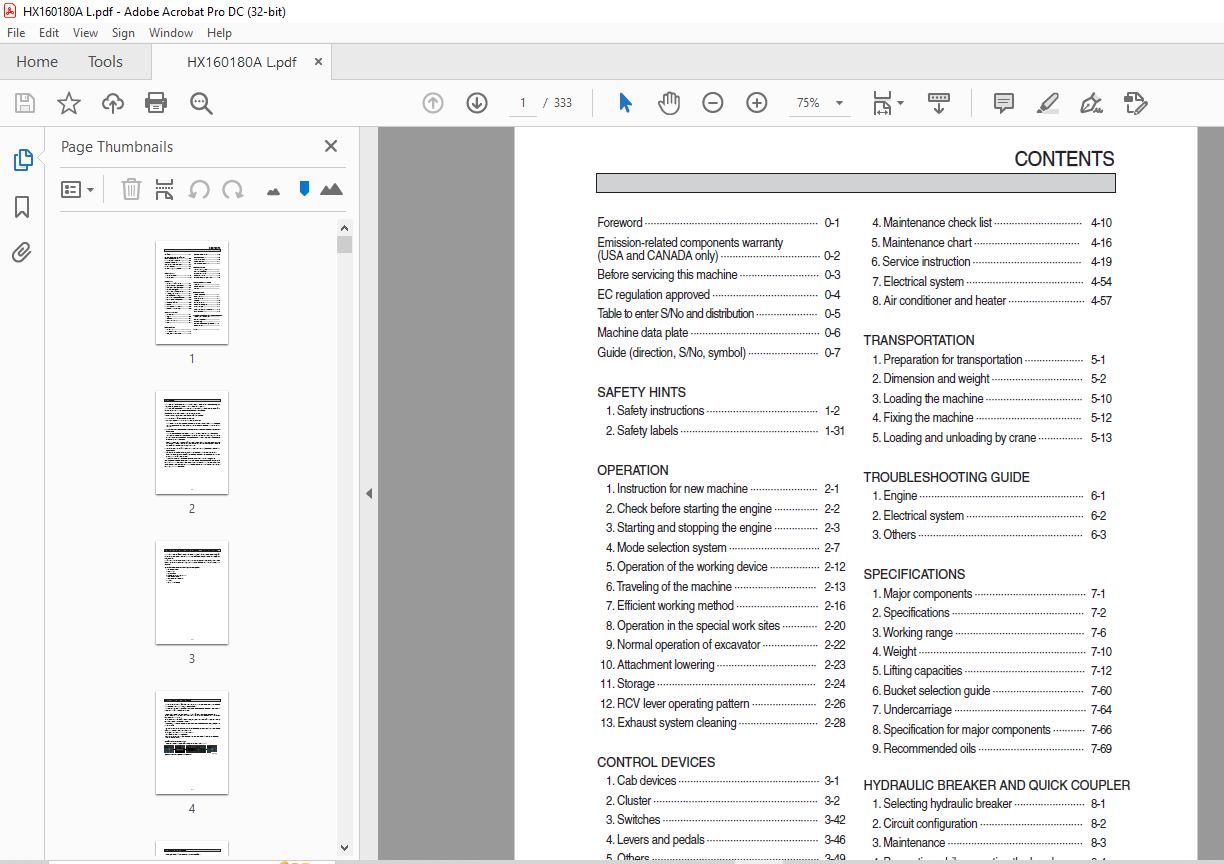Click the page number input field

[x=522, y=103]
